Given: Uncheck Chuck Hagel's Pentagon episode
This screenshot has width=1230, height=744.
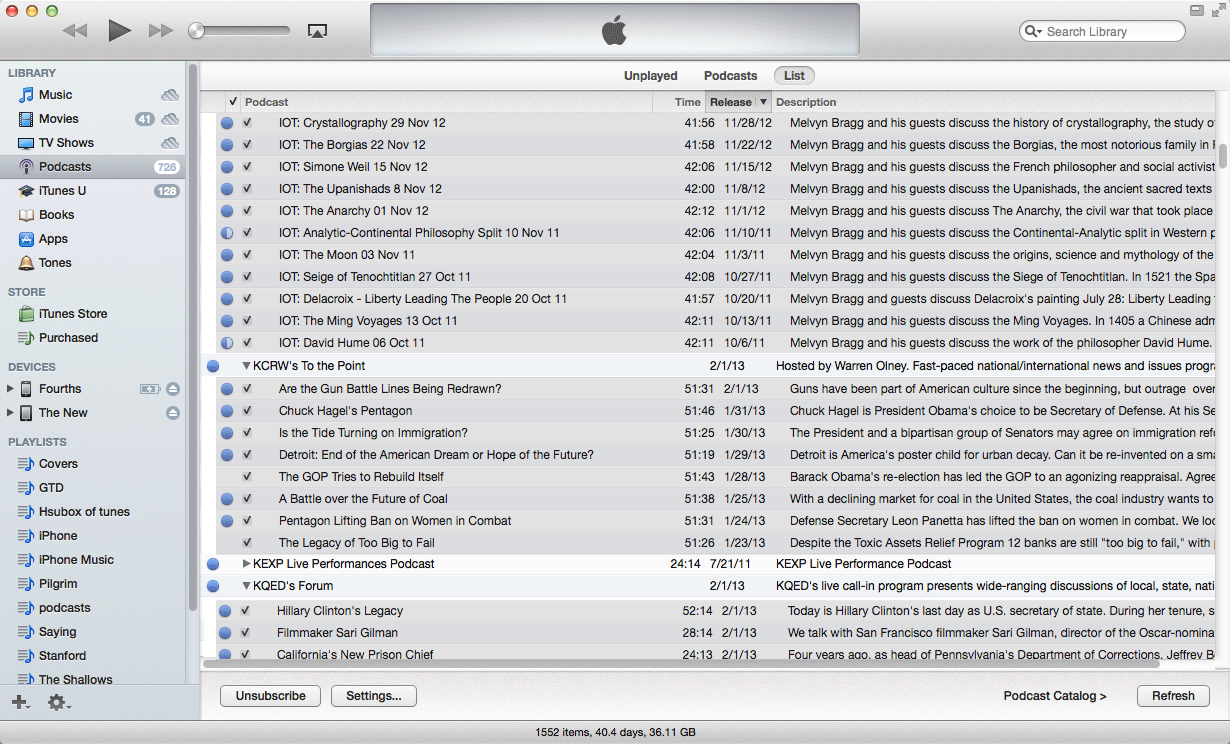Looking at the screenshot, I should click(x=247, y=411).
